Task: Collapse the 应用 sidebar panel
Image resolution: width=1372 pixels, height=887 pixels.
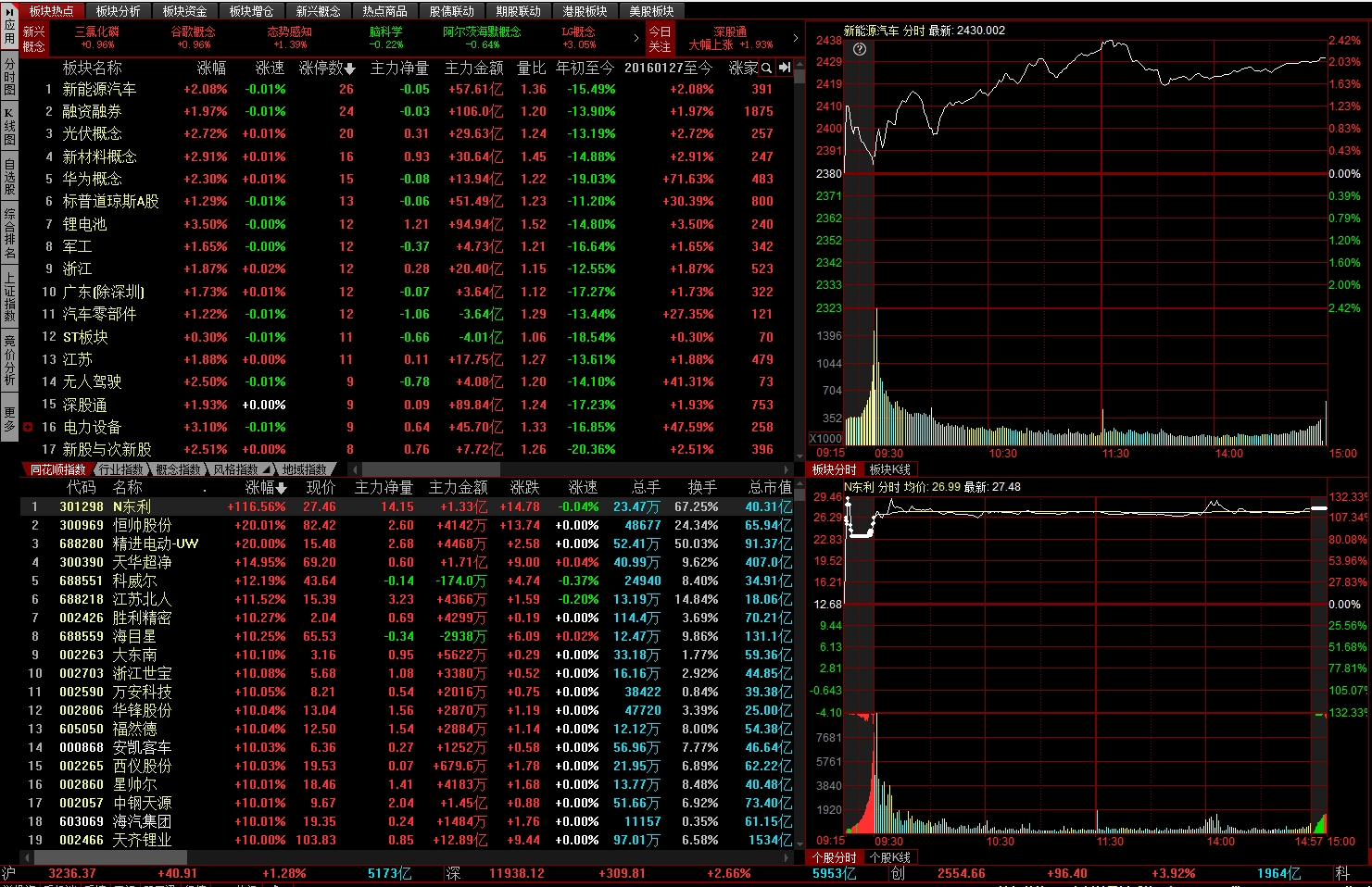Action: (x=9, y=11)
